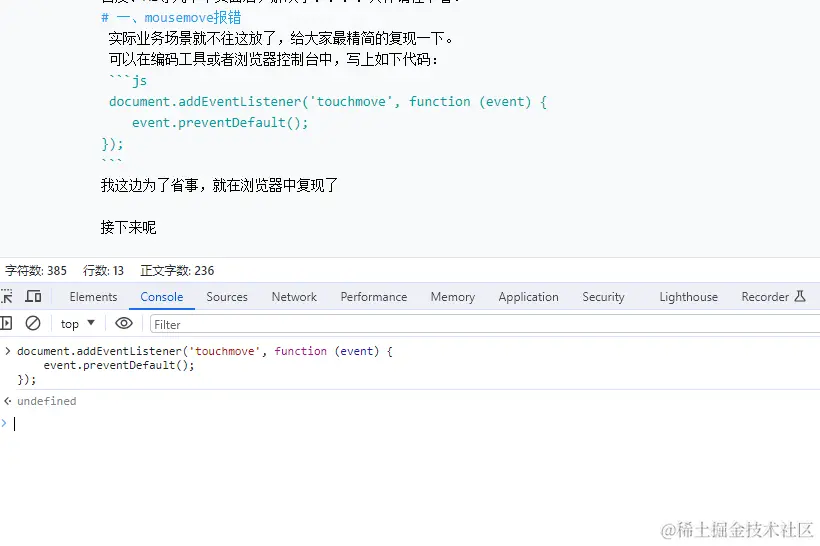
Task: Click 'event.preventDefault();' in console log
Action: [119, 365]
